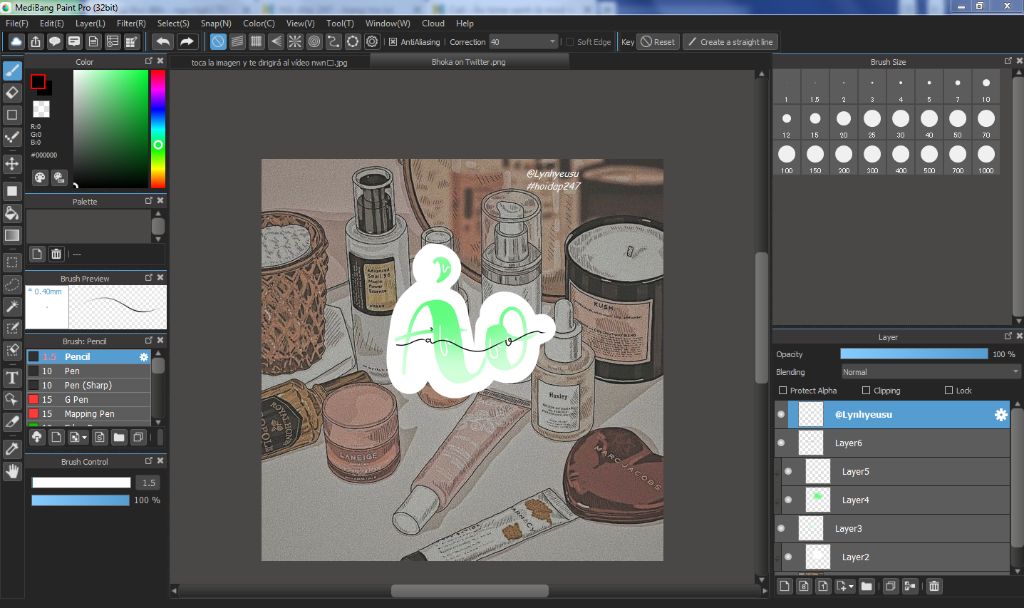This screenshot has width=1024, height=608.
Task: Hide Layer3 using its eye icon
Action: [x=781, y=528]
